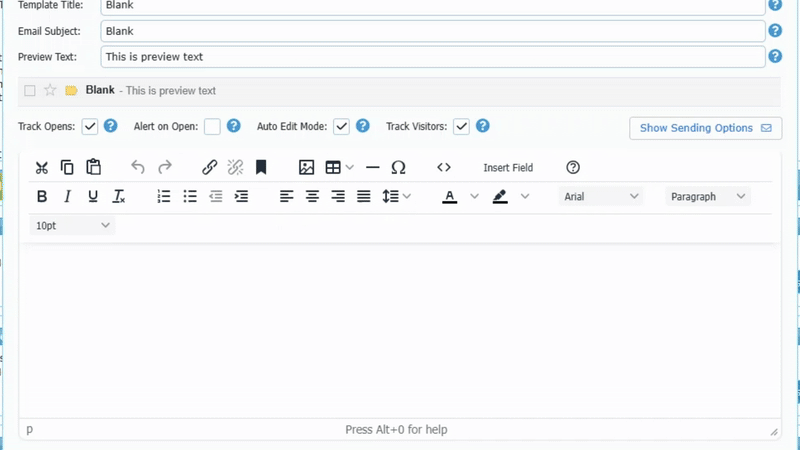Screen dimensions: 800x450
Task: Click the Clear formatting icon
Action: pos(119,197)
